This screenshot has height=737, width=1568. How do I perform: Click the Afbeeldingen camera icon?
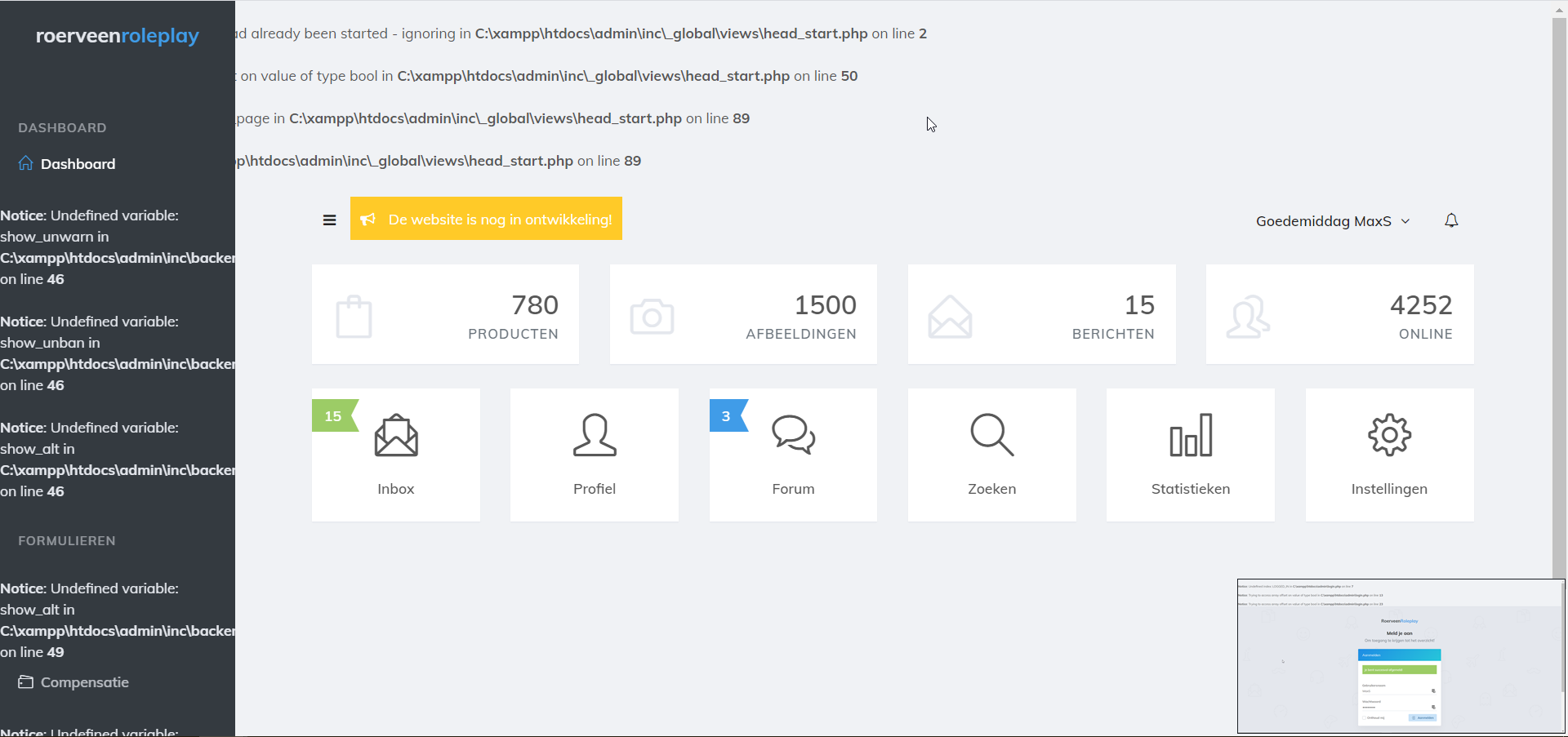click(652, 316)
